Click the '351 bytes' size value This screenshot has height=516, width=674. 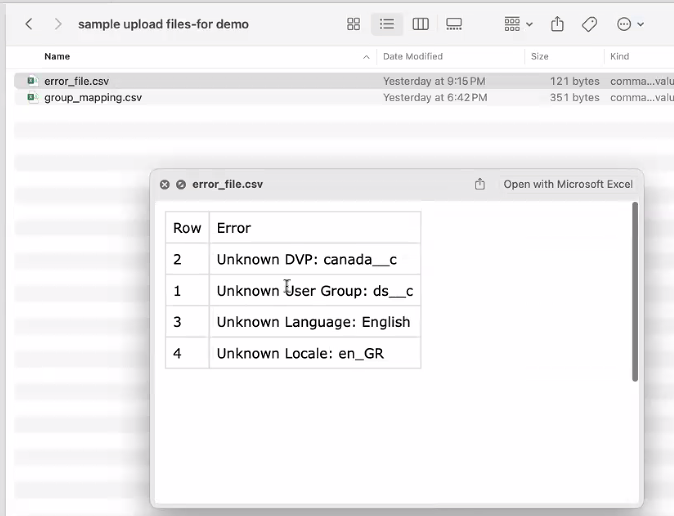coord(575,98)
